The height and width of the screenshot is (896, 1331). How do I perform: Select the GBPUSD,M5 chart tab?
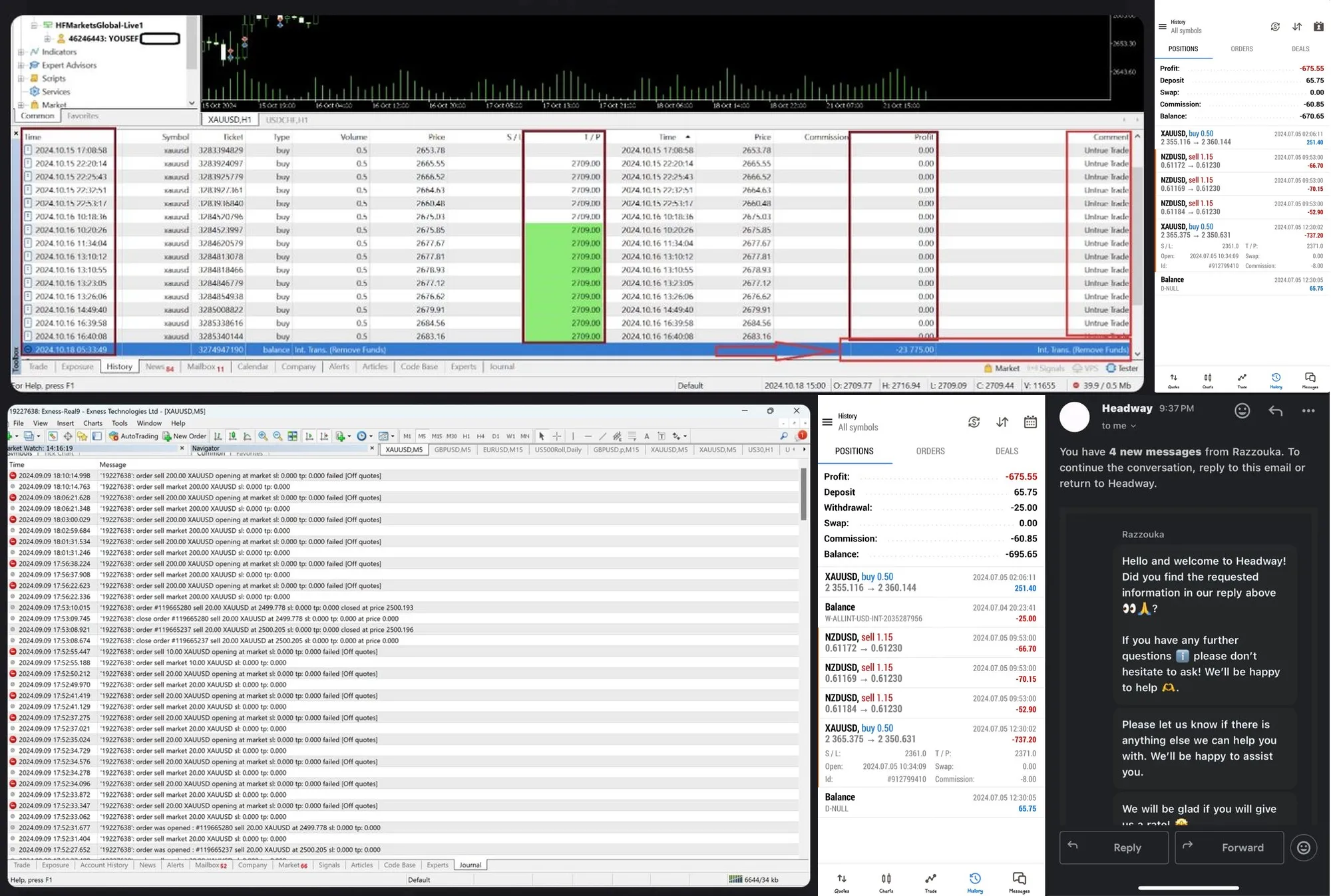(453, 450)
